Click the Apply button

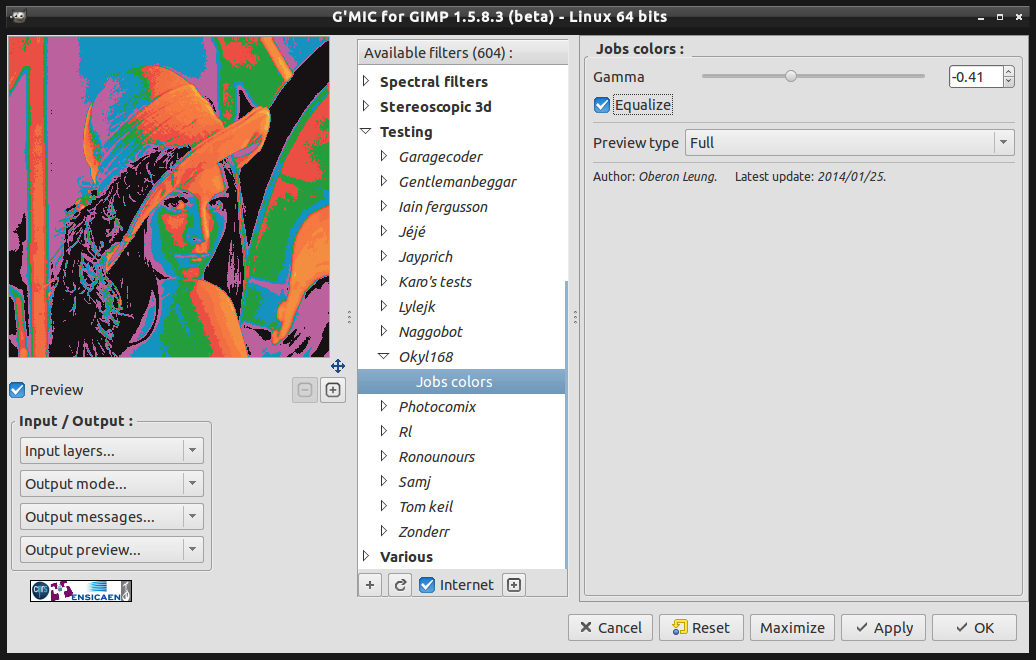pos(883,628)
